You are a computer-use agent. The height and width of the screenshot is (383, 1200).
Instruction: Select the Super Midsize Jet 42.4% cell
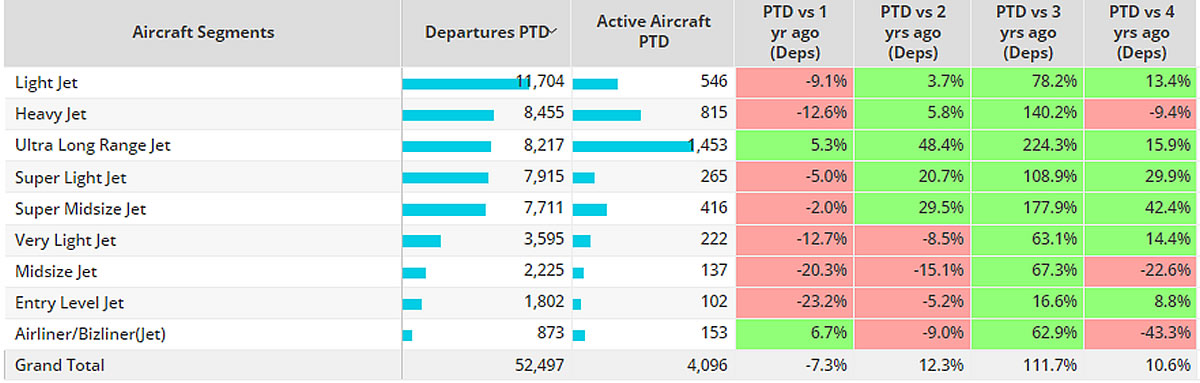pos(1142,208)
